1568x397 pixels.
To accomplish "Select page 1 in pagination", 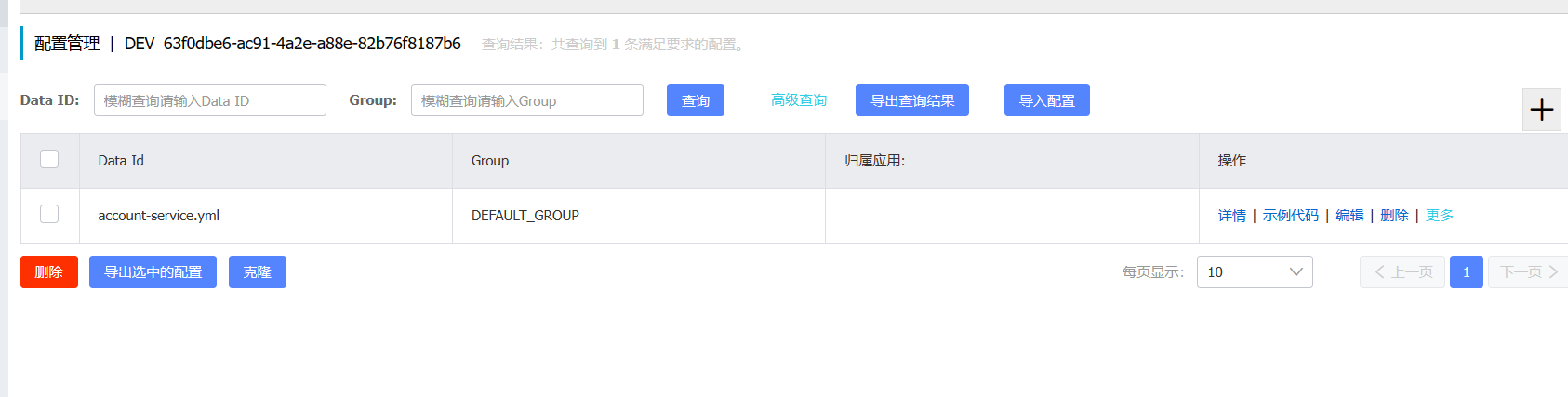I will [x=1467, y=271].
